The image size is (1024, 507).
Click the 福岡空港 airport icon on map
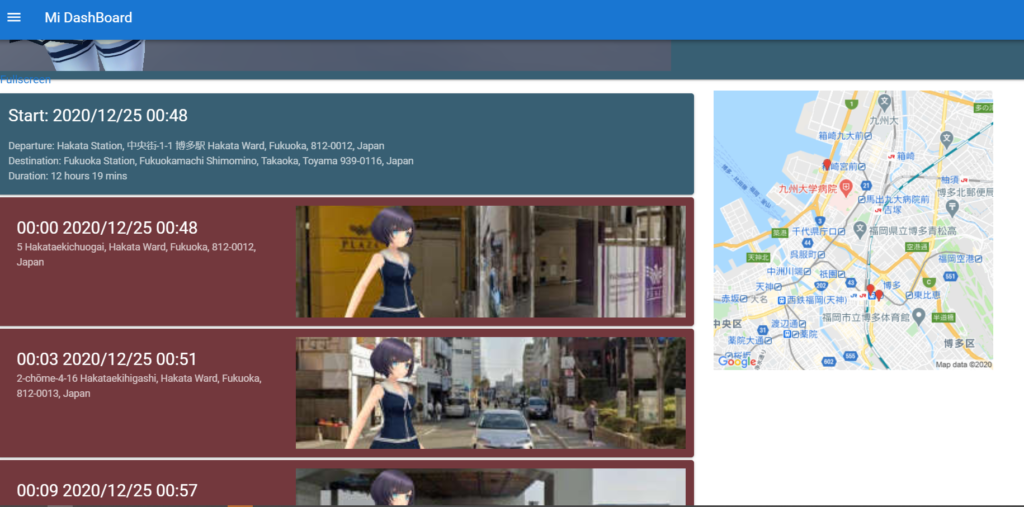(980, 260)
